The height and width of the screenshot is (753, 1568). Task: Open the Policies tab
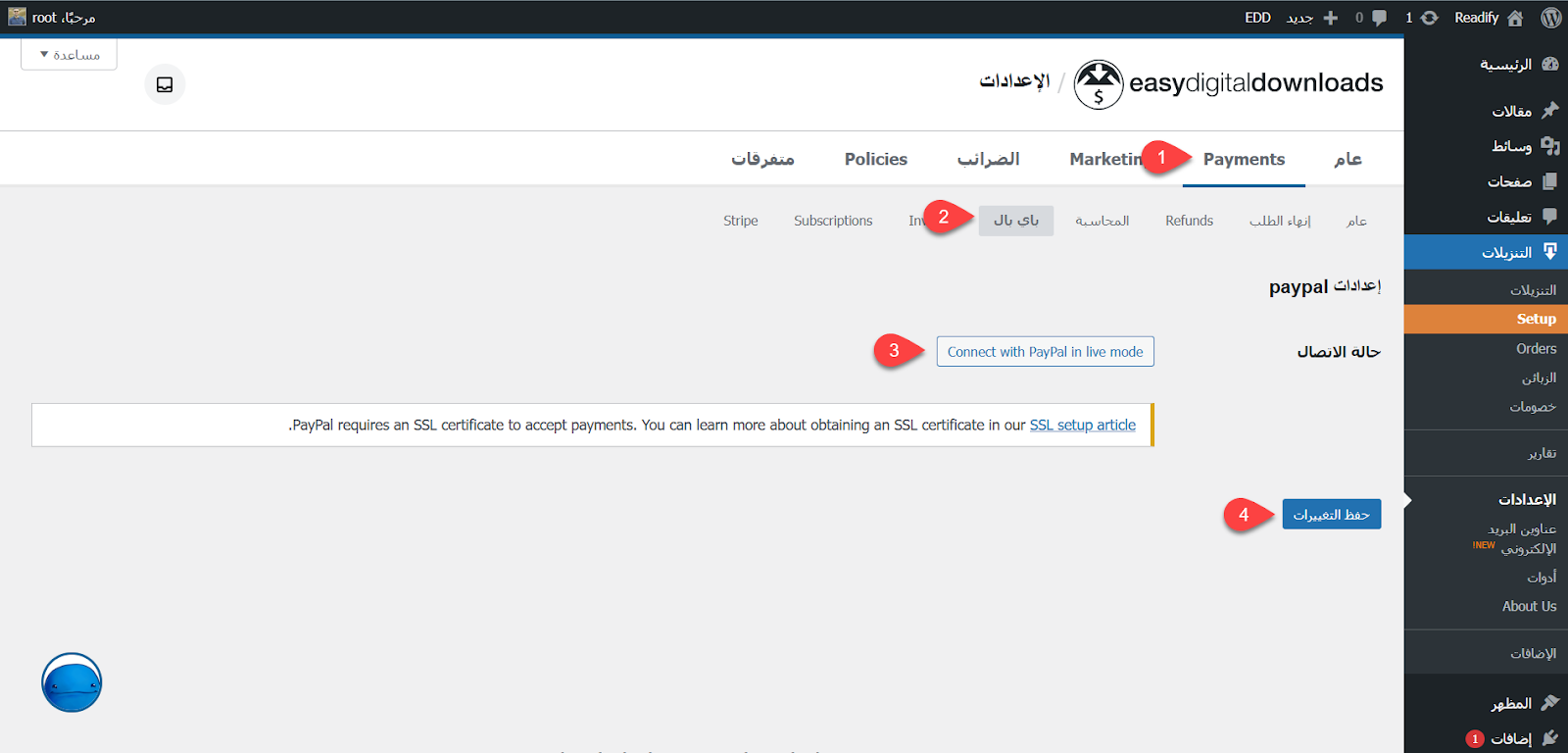coord(876,159)
